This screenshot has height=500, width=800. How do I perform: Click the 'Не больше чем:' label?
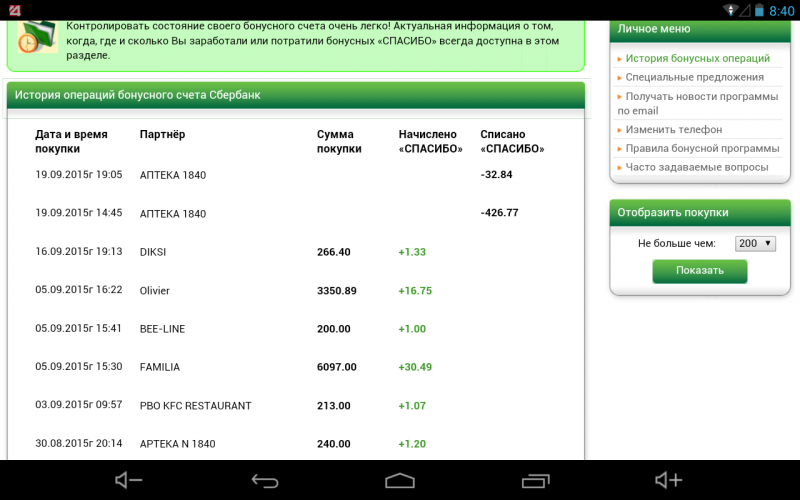677,244
